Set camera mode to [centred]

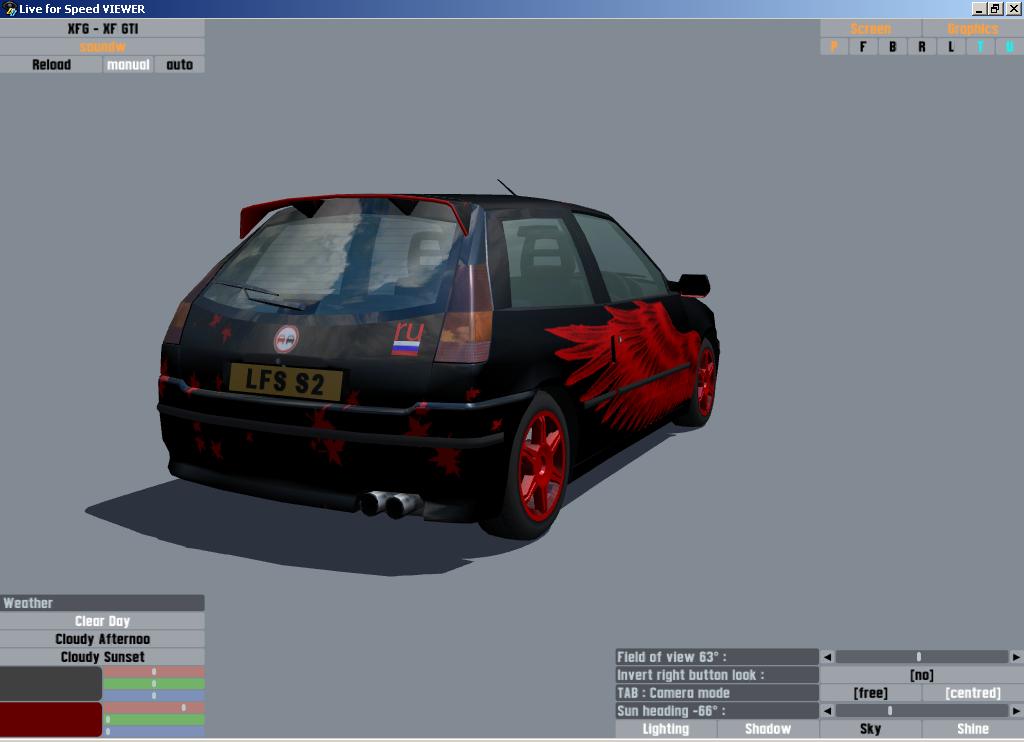point(972,693)
